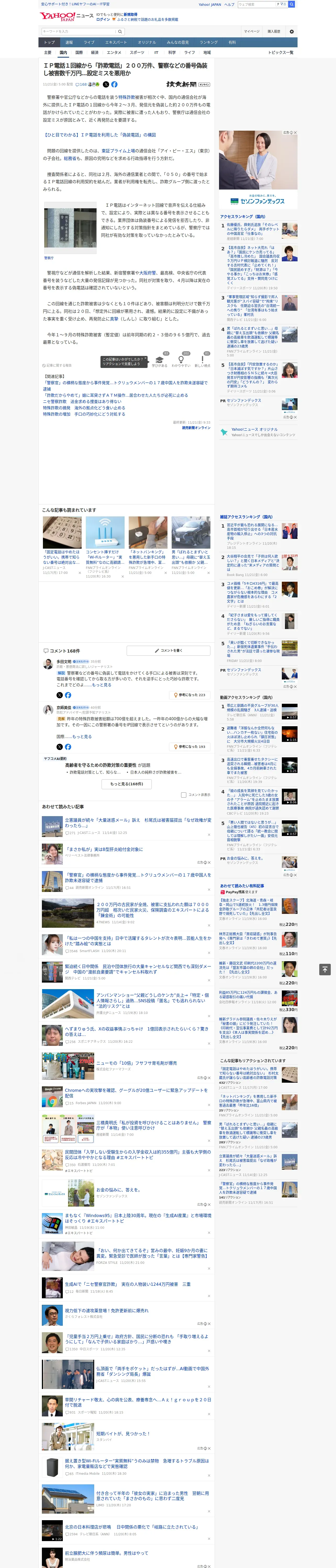Open related article 特殊詐欺の増加 手口の巧妙化
336x1568 pixels.
[84, 414]
